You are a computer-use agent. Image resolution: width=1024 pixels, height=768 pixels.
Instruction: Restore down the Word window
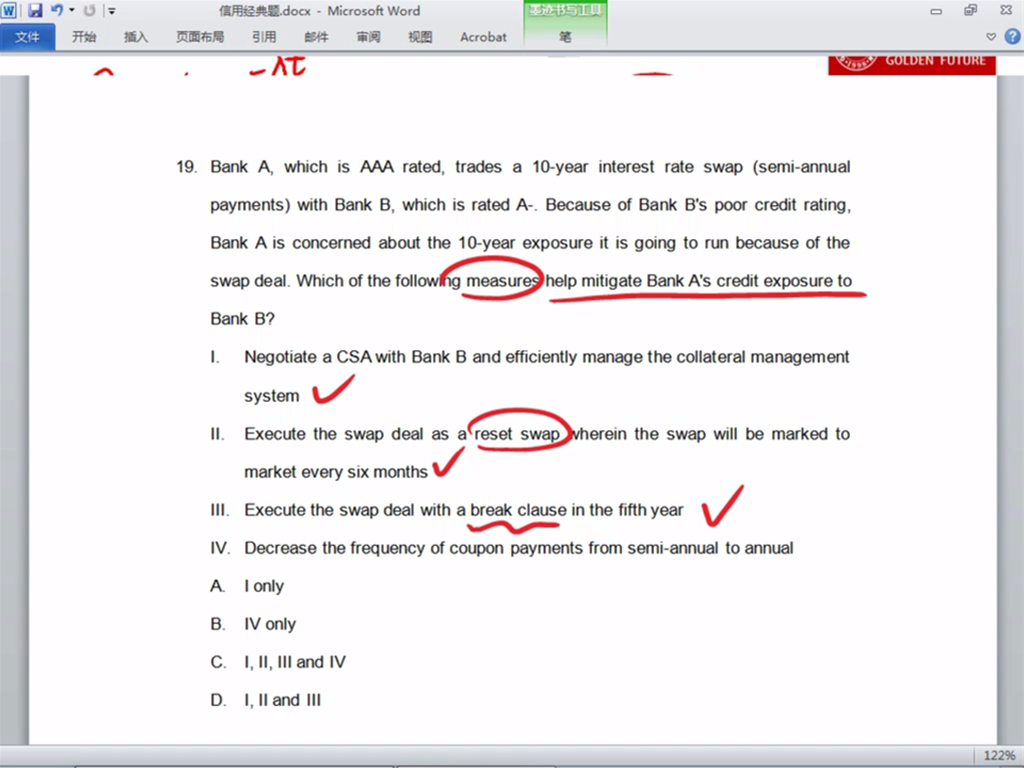tap(970, 10)
